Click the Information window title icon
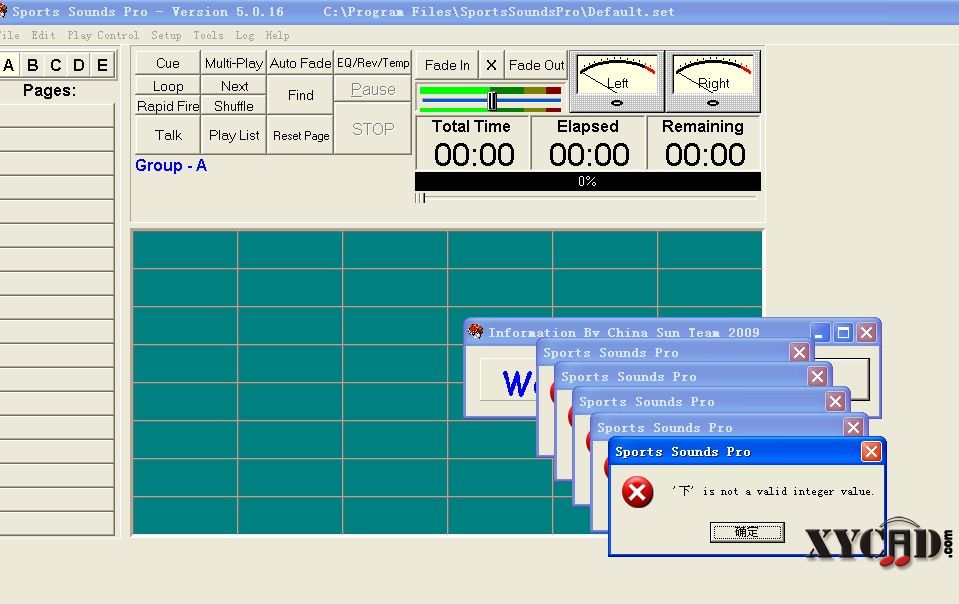The height and width of the screenshot is (604, 959). point(475,332)
